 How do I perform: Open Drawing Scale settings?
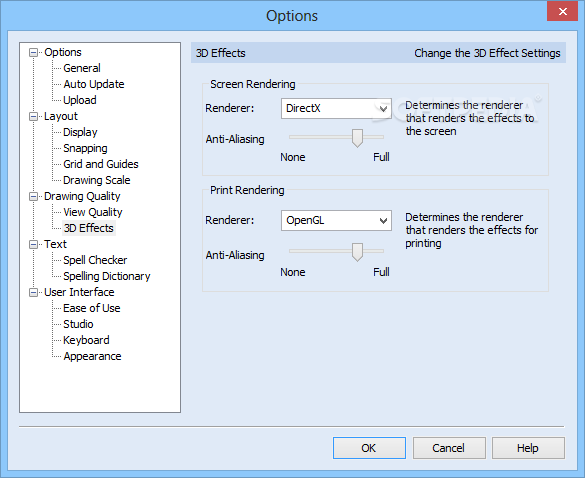[97, 180]
